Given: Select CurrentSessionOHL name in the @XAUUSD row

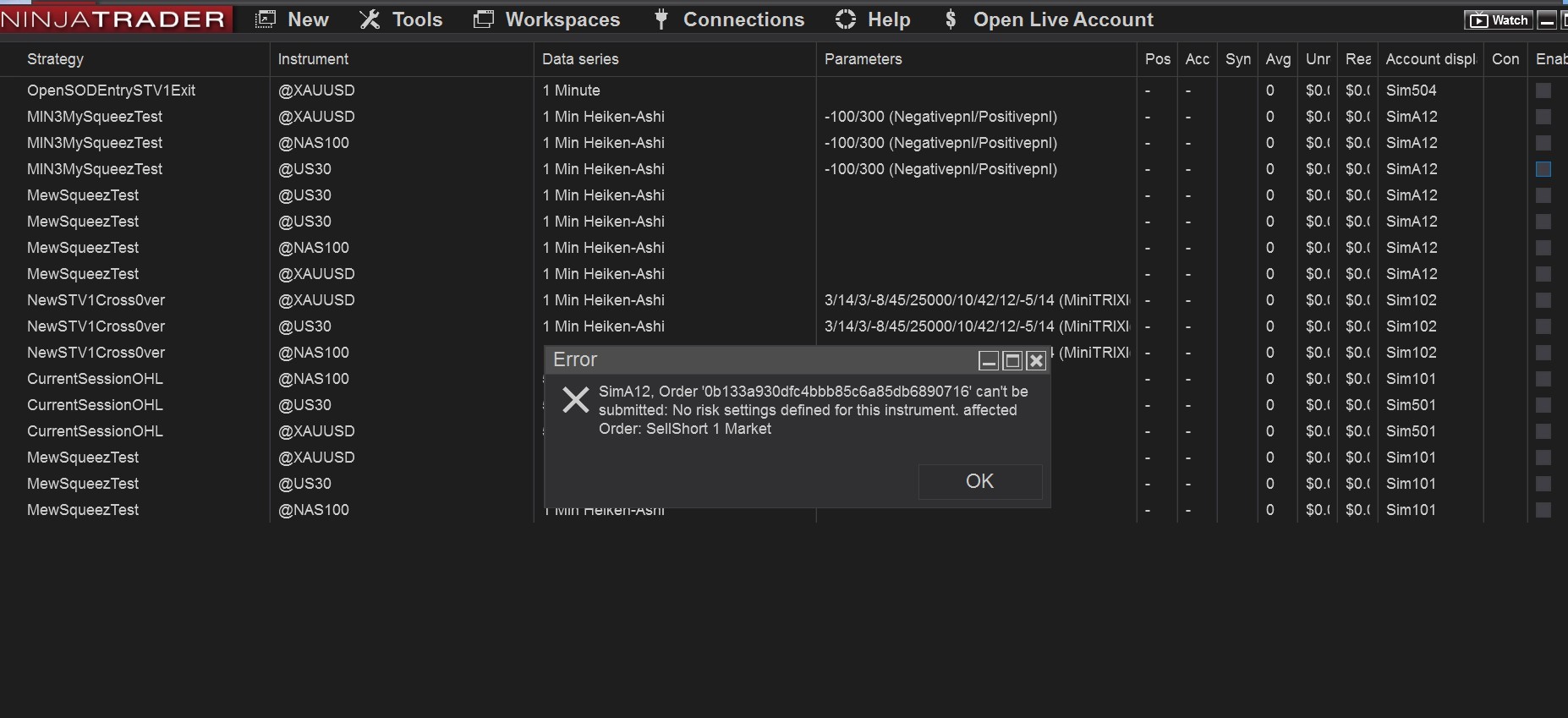Looking at the screenshot, I should pos(95,431).
